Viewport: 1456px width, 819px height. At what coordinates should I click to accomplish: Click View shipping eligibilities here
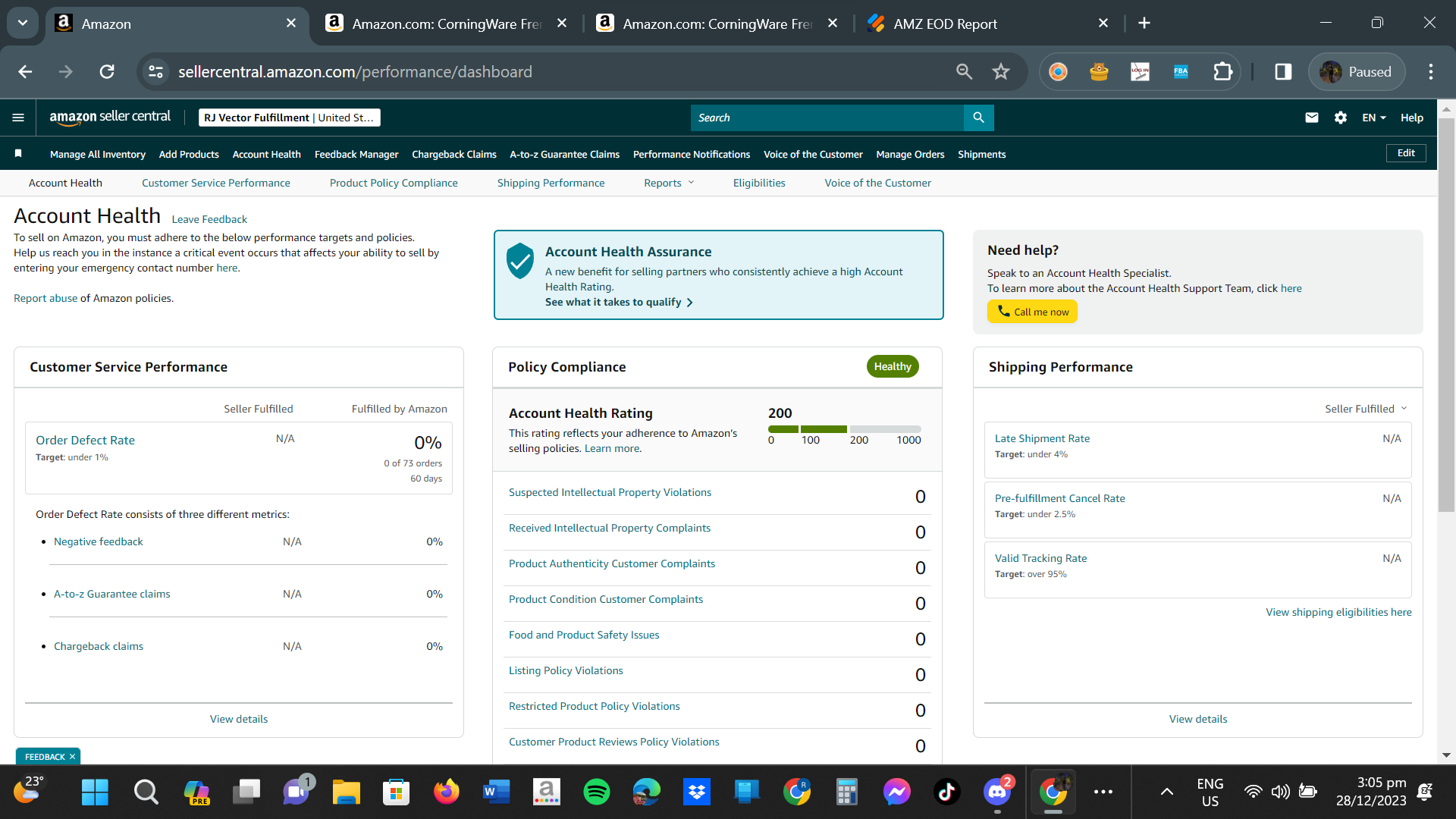[1338, 612]
